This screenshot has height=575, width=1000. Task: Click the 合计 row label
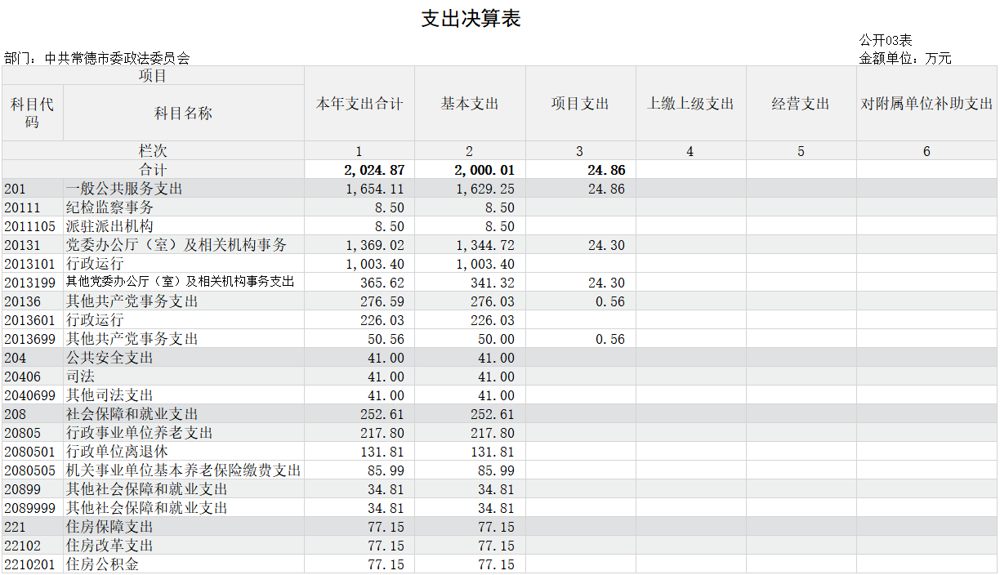click(x=152, y=170)
